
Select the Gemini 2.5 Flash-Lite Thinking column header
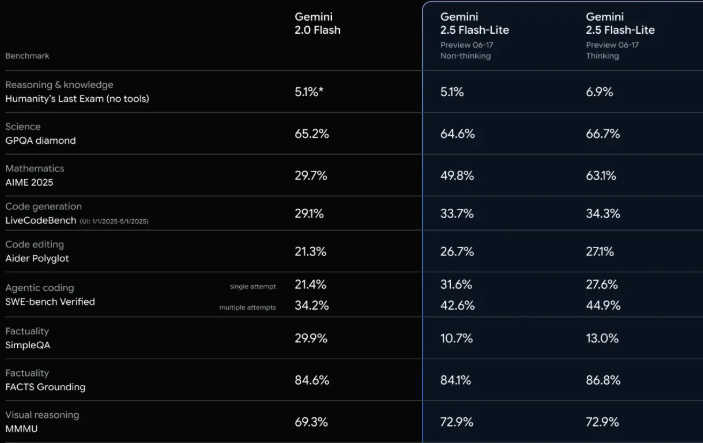[619, 23]
